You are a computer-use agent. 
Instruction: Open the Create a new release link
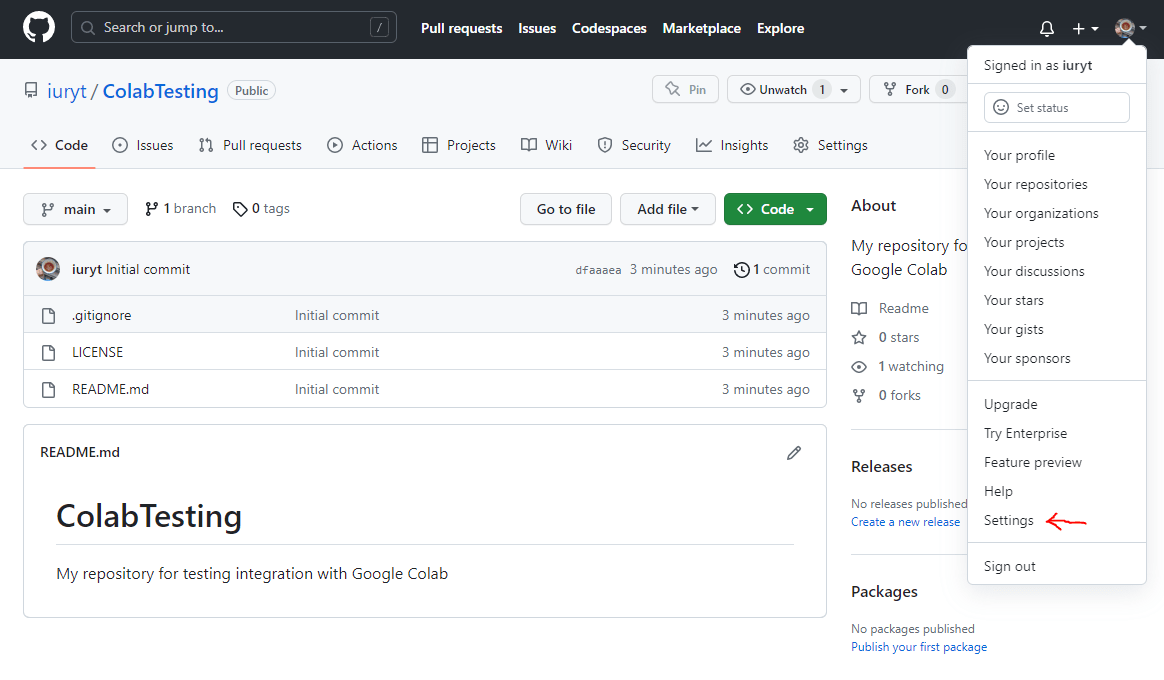coord(905,521)
